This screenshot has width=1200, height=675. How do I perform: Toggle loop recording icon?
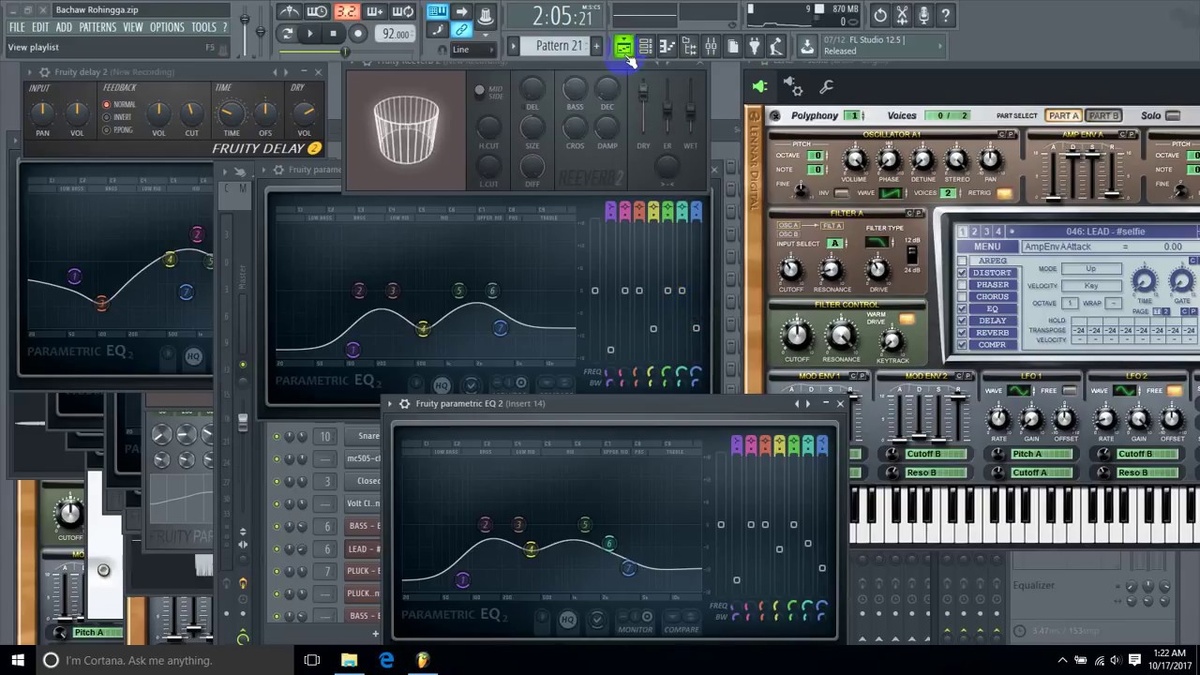click(x=404, y=11)
